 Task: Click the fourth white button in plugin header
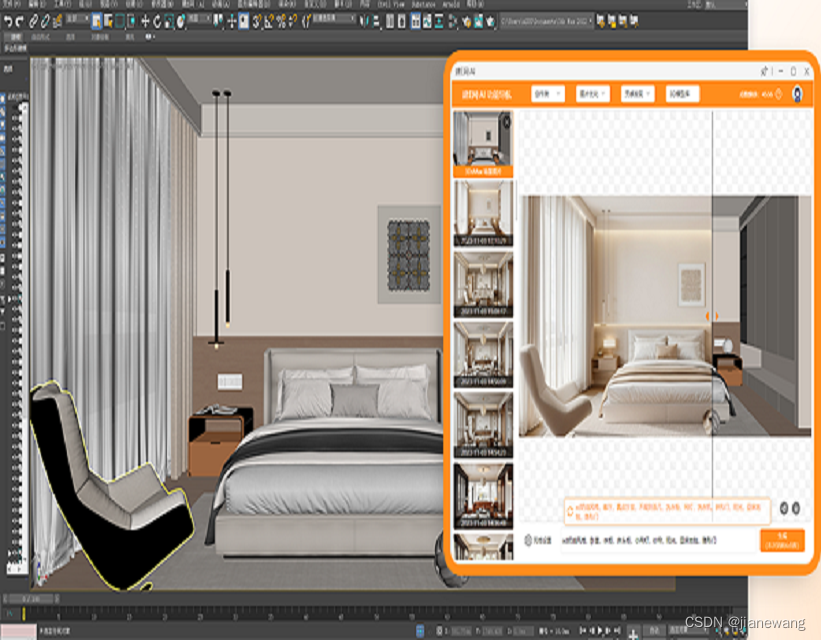[x=682, y=94]
